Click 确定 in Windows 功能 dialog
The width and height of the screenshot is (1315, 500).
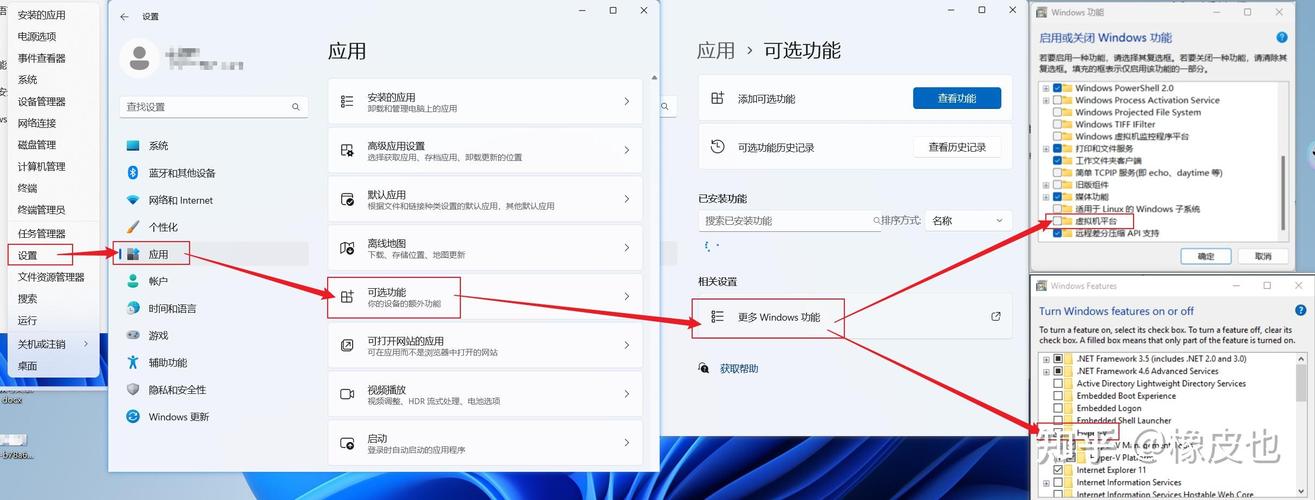(x=1206, y=256)
